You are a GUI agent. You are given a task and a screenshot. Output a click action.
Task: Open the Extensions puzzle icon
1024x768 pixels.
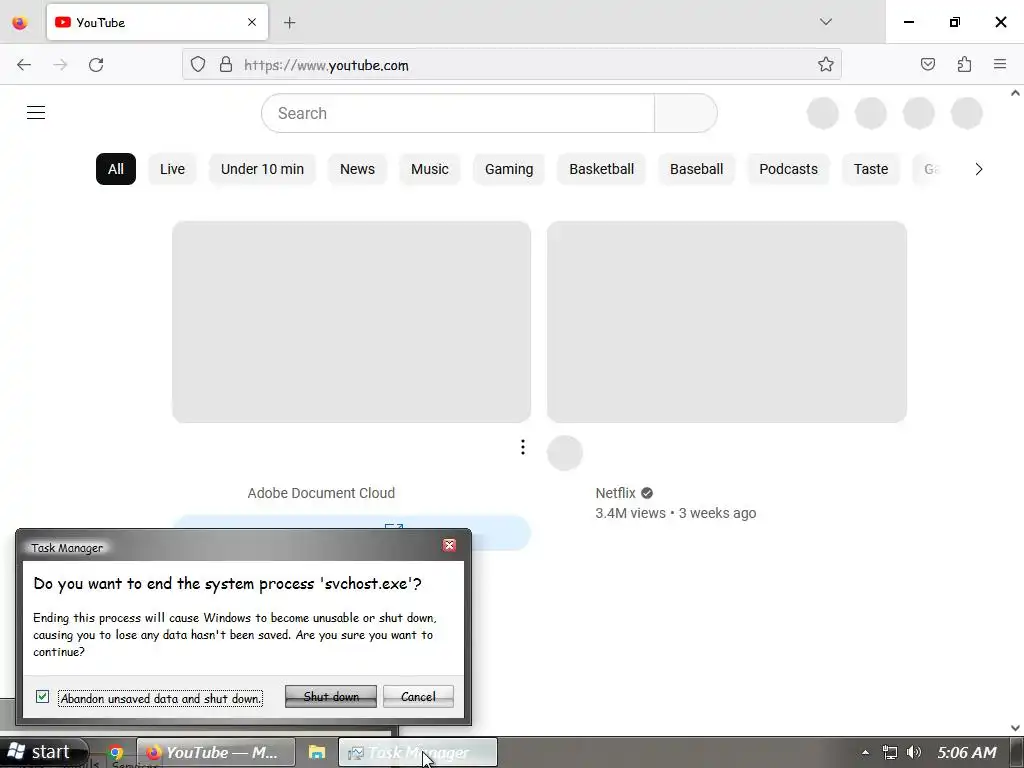coord(964,65)
